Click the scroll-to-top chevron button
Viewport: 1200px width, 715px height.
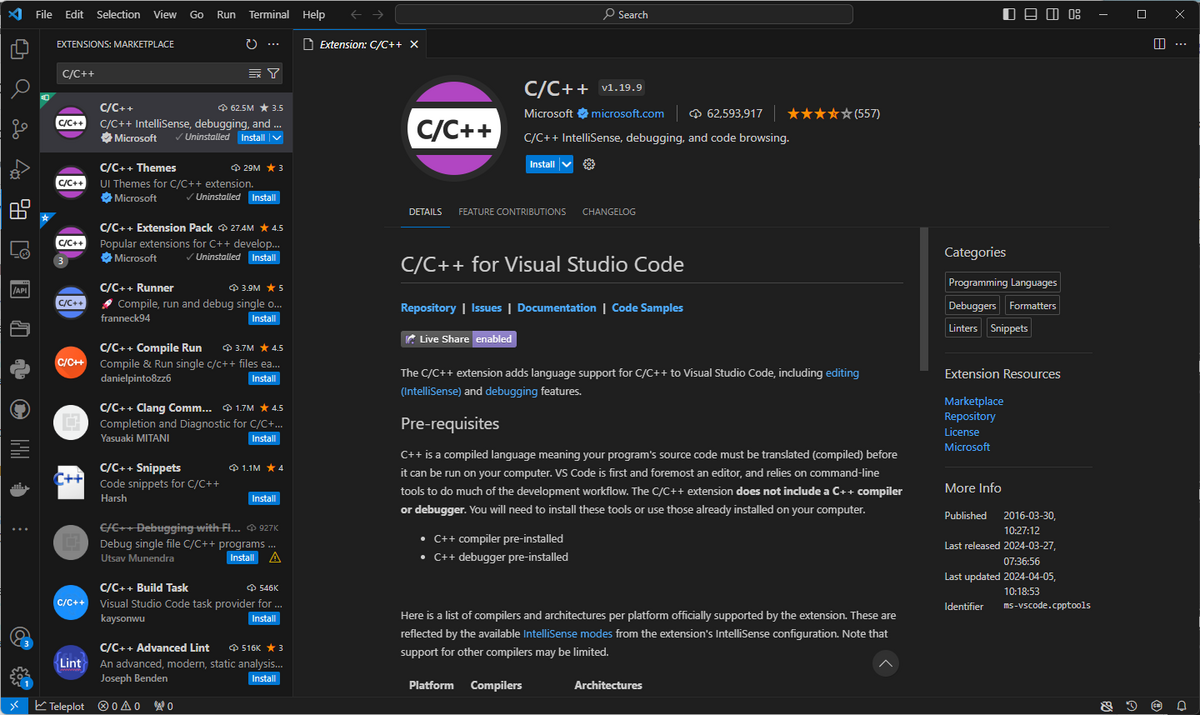[885, 662]
